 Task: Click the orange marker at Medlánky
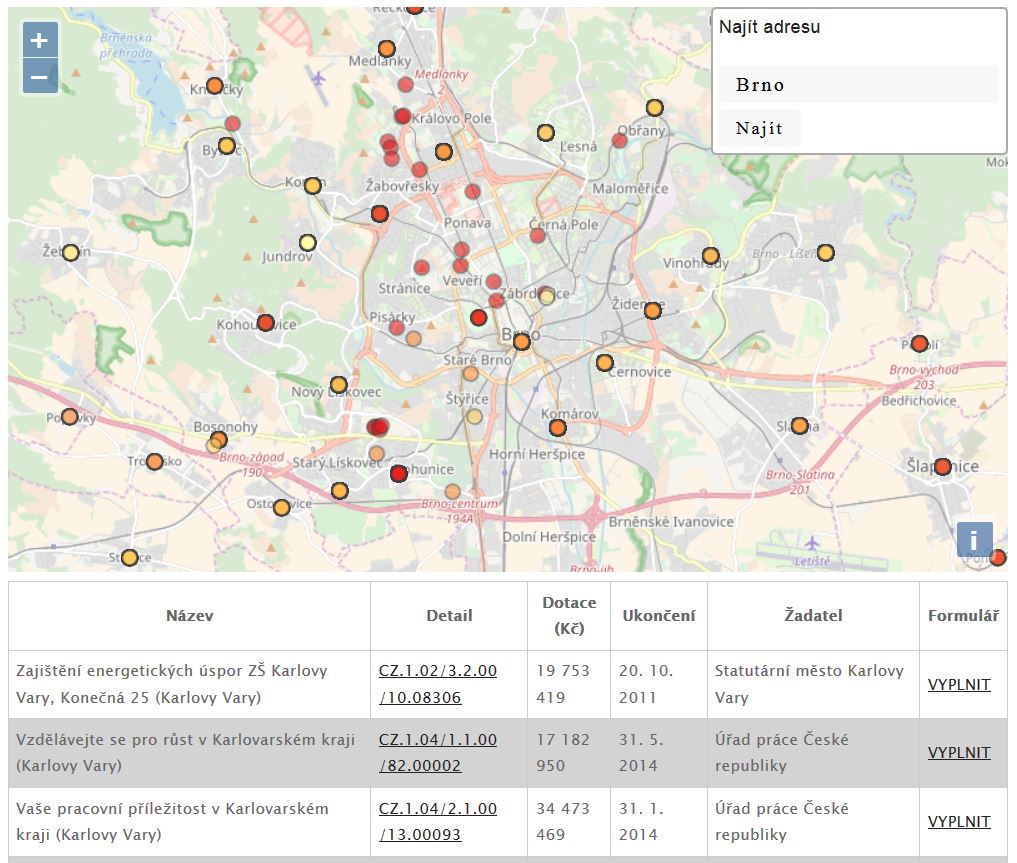(387, 48)
